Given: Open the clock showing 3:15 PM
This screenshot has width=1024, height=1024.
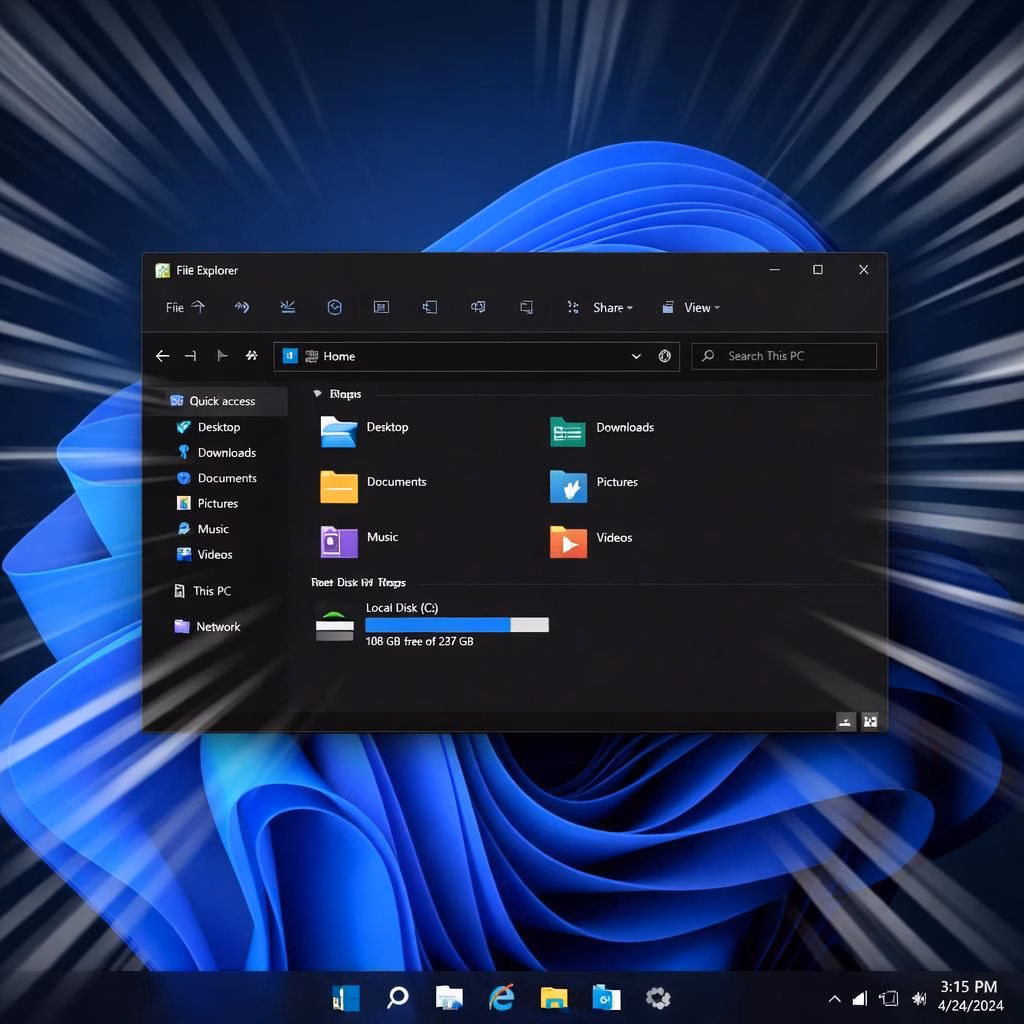Looking at the screenshot, I should (x=970, y=996).
